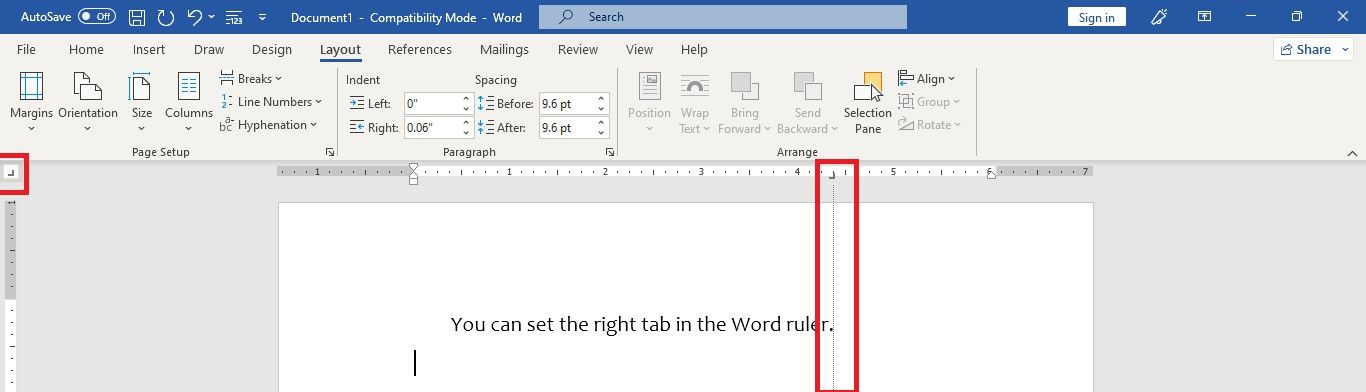
Task: Open the page Size dropdown
Action: point(142,102)
